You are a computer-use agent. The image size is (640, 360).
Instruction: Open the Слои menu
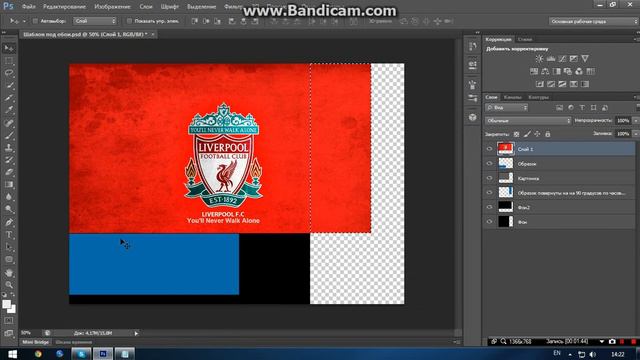[x=146, y=7]
